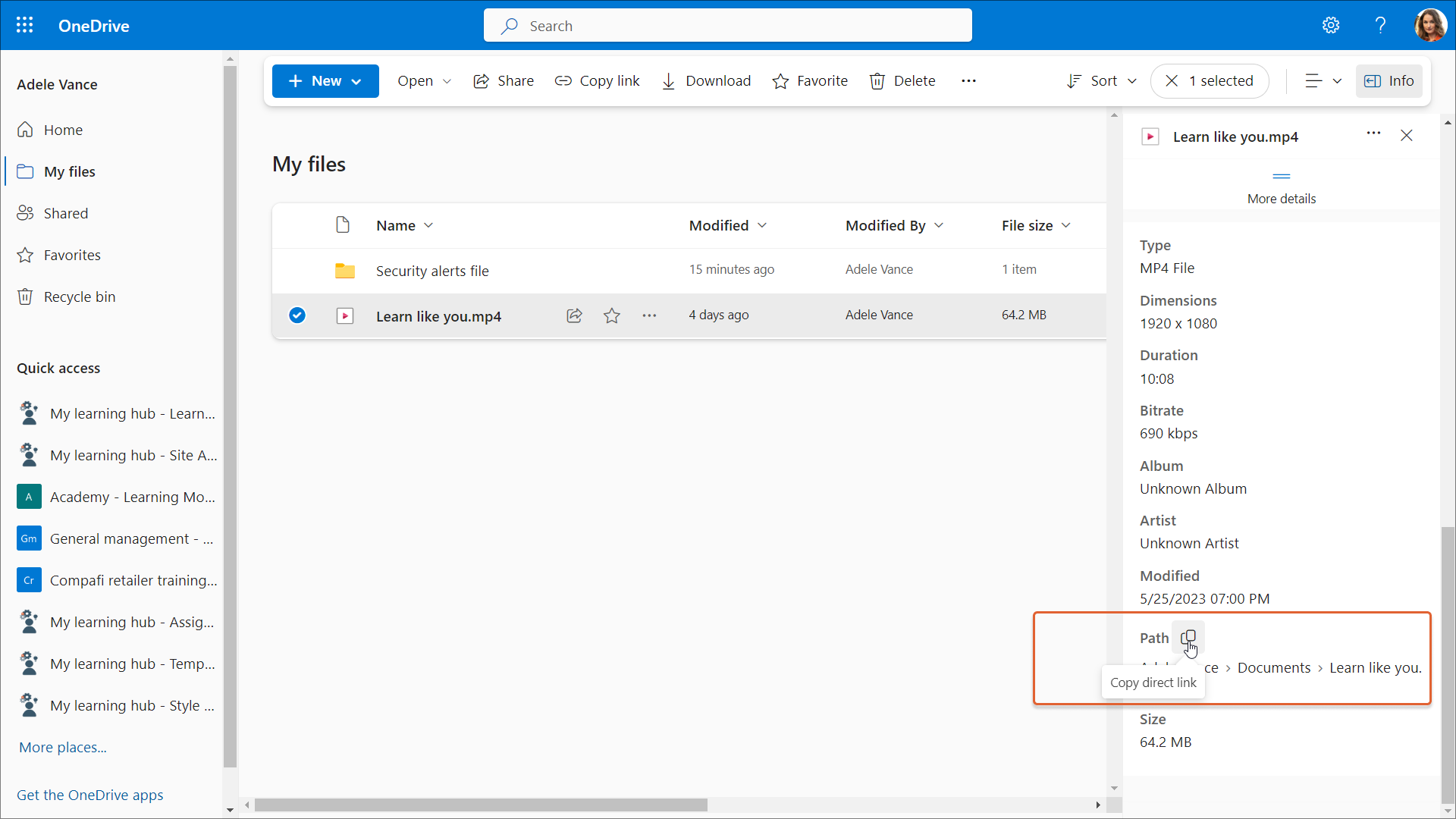The image size is (1456, 819).
Task: Toggle the Info details pane button
Action: point(1389,81)
